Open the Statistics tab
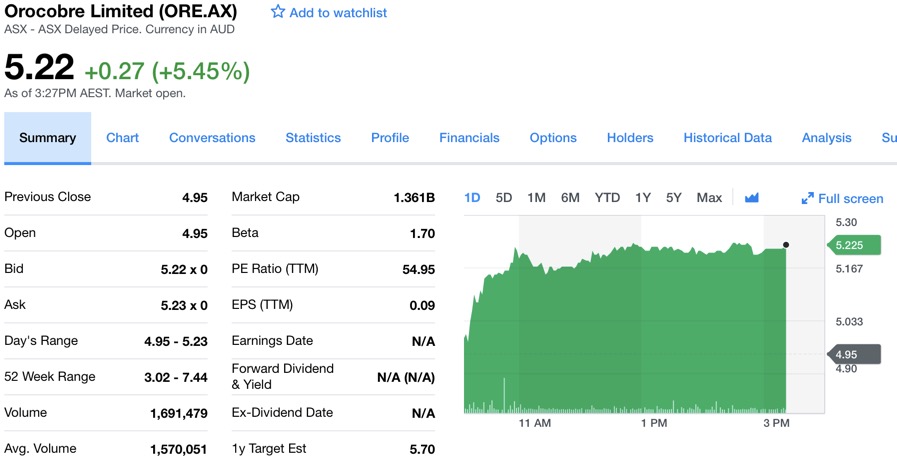Viewport: 897px width, 468px height. (x=313, y=138)
